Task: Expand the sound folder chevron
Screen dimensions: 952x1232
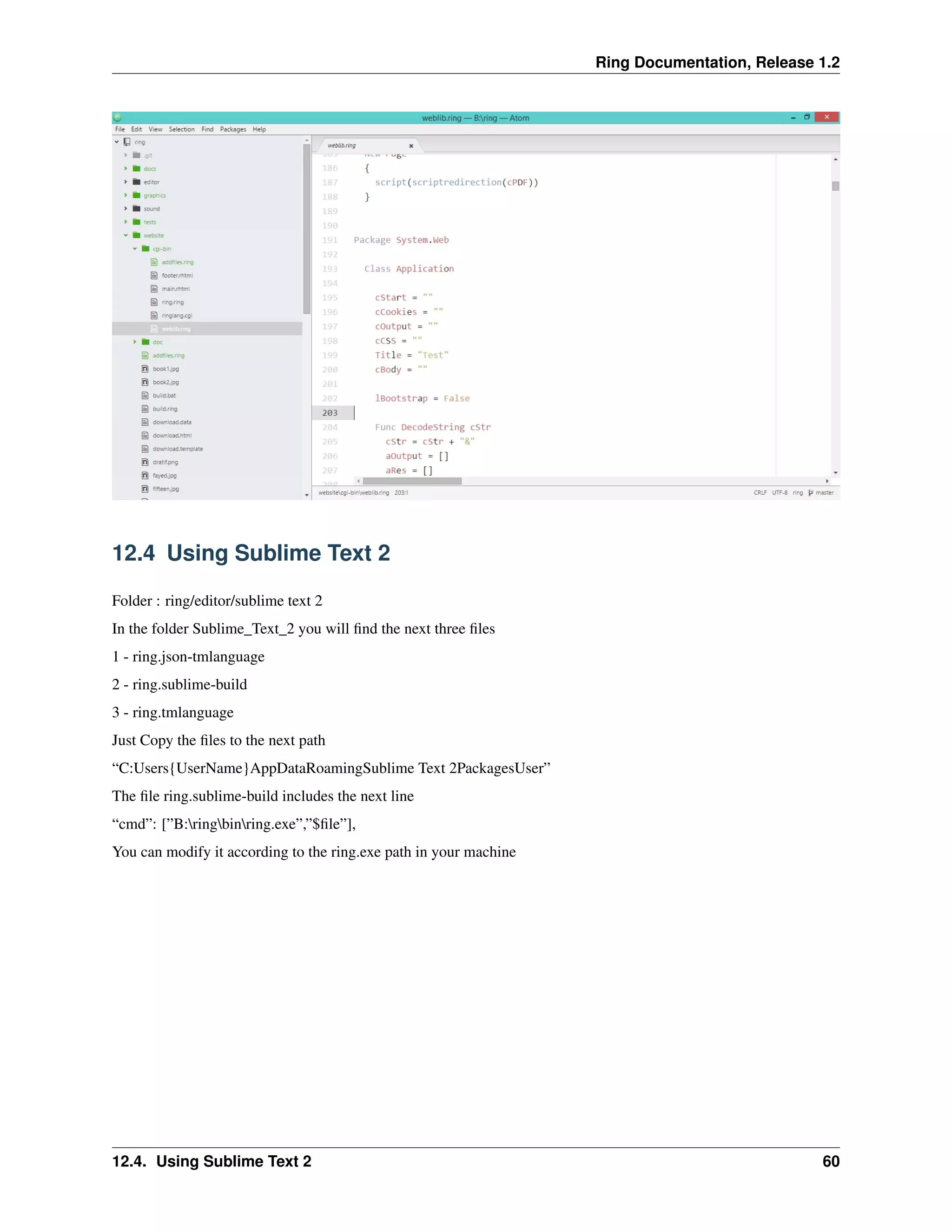Action: (x=126, y=209)
